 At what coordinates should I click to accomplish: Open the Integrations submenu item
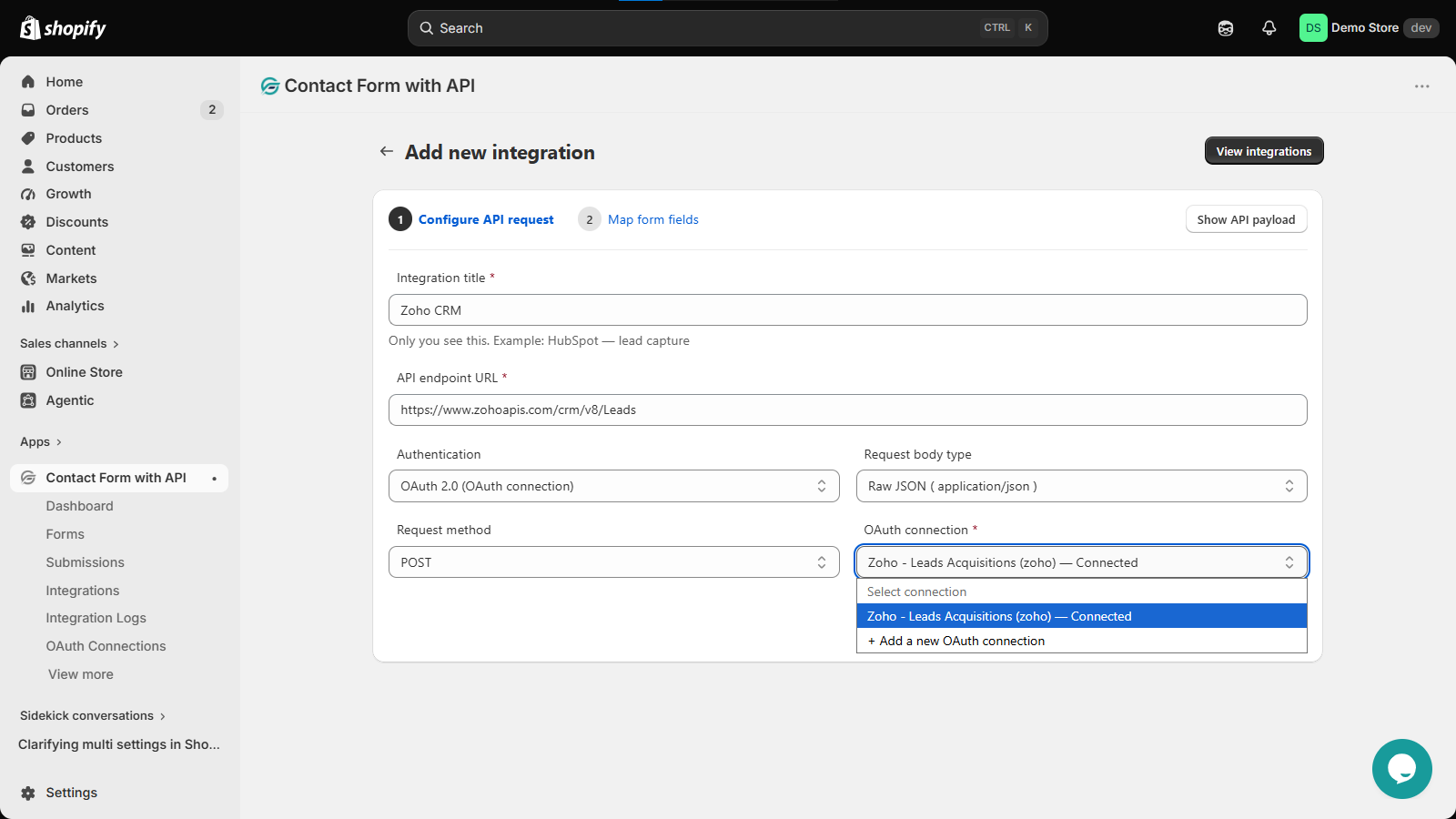click(x=83, y=591)
